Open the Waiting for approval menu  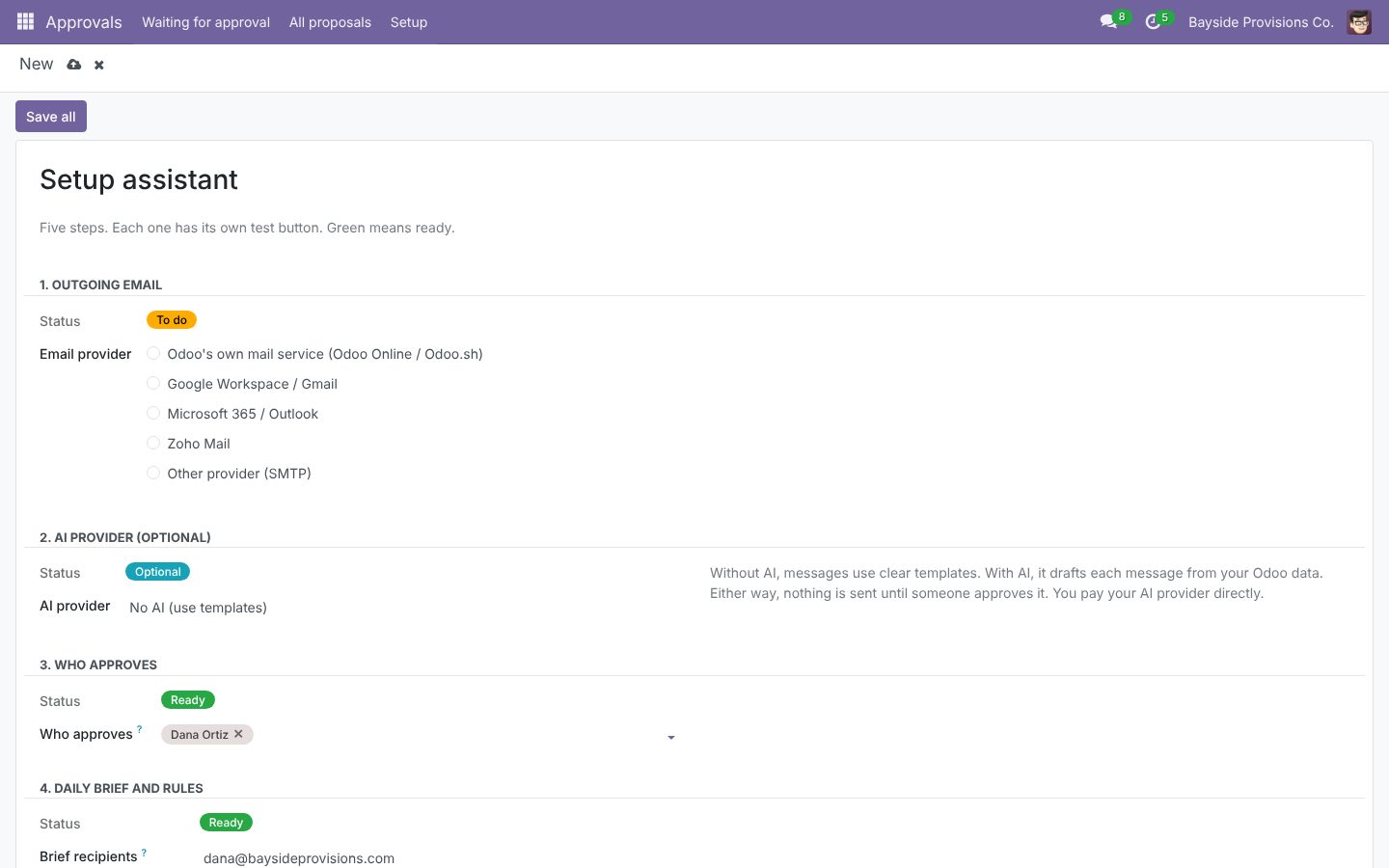click(205, 22)
